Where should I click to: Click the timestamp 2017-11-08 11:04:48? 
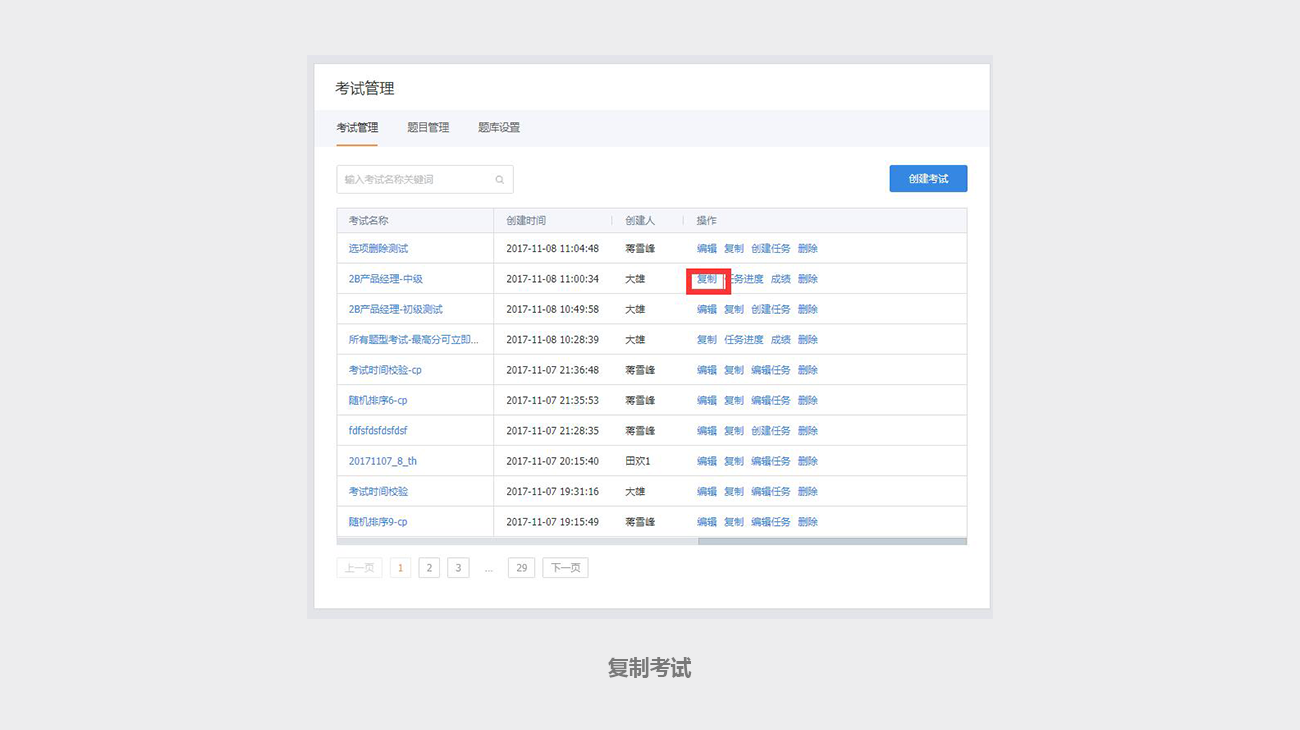pos(552,249)
